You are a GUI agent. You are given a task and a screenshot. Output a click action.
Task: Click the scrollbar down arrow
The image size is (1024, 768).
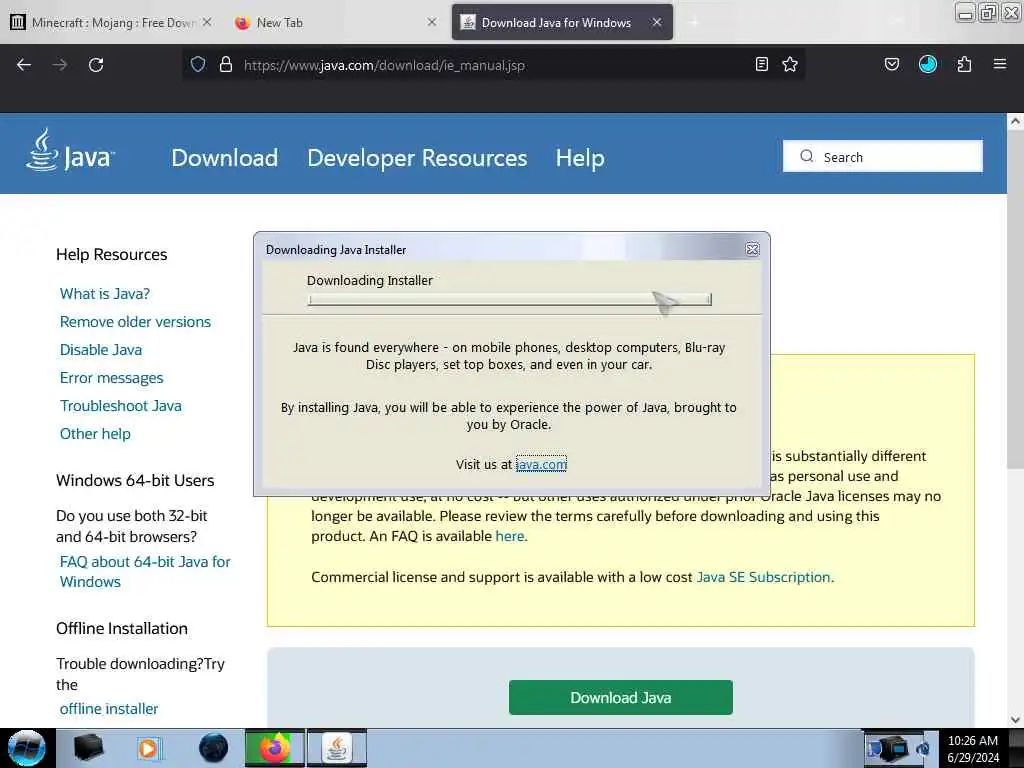[x=1015, y=720]
